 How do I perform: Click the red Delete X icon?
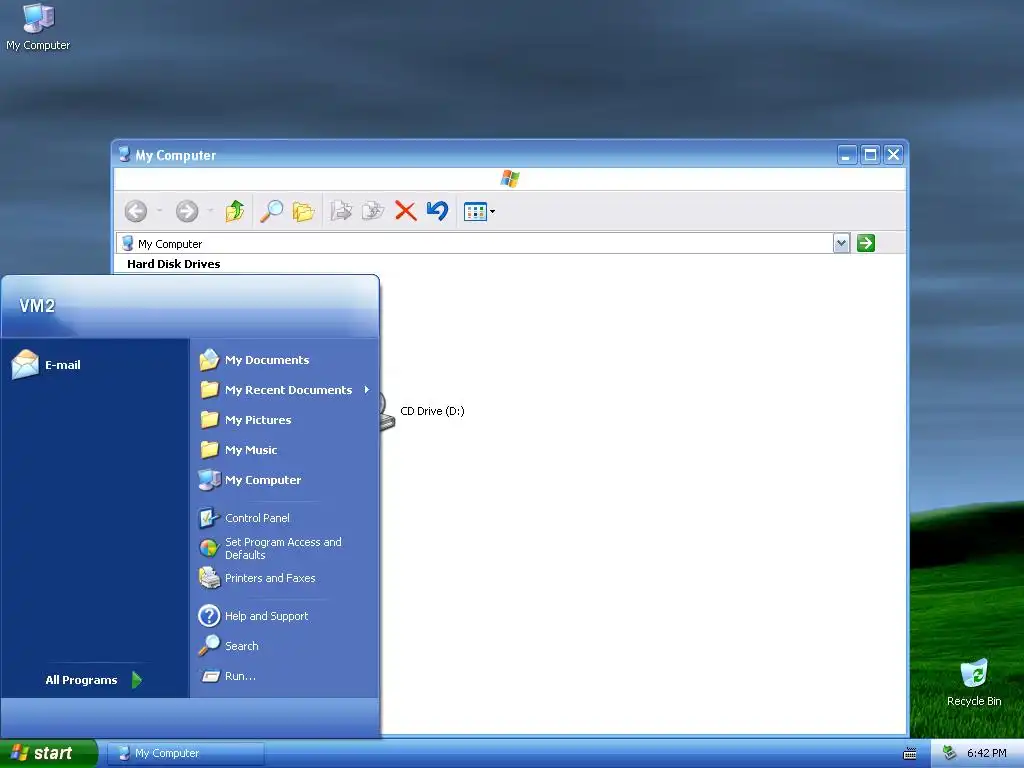[x=406, y=211]
